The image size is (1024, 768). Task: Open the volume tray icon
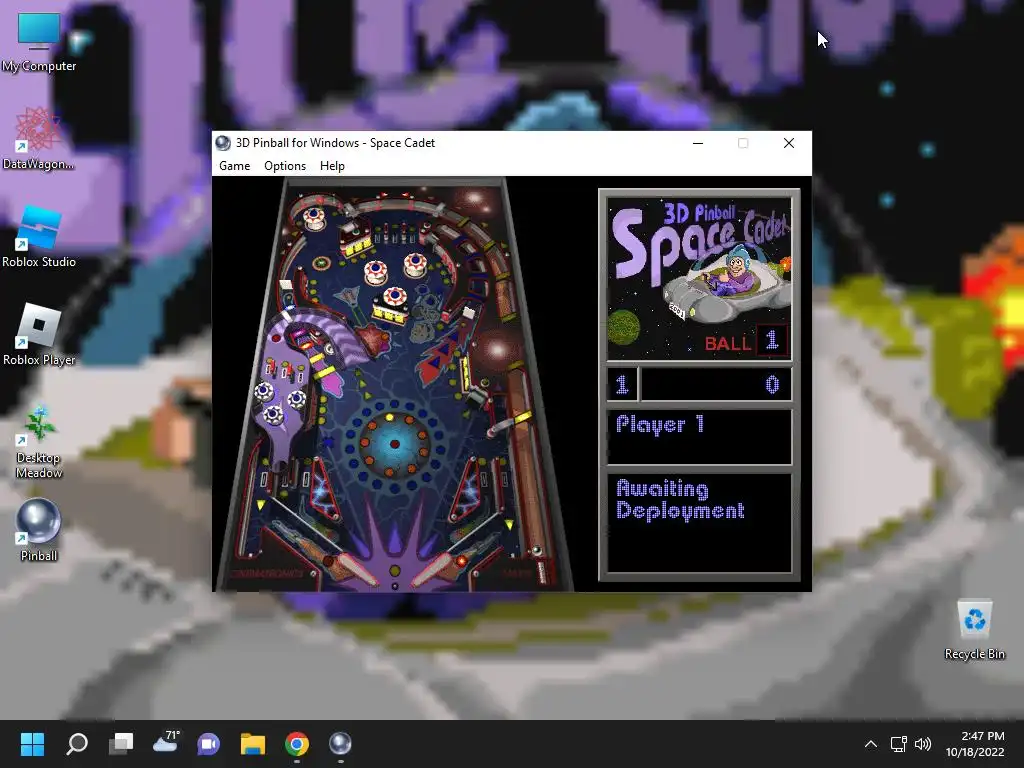[x=922, y=744]
